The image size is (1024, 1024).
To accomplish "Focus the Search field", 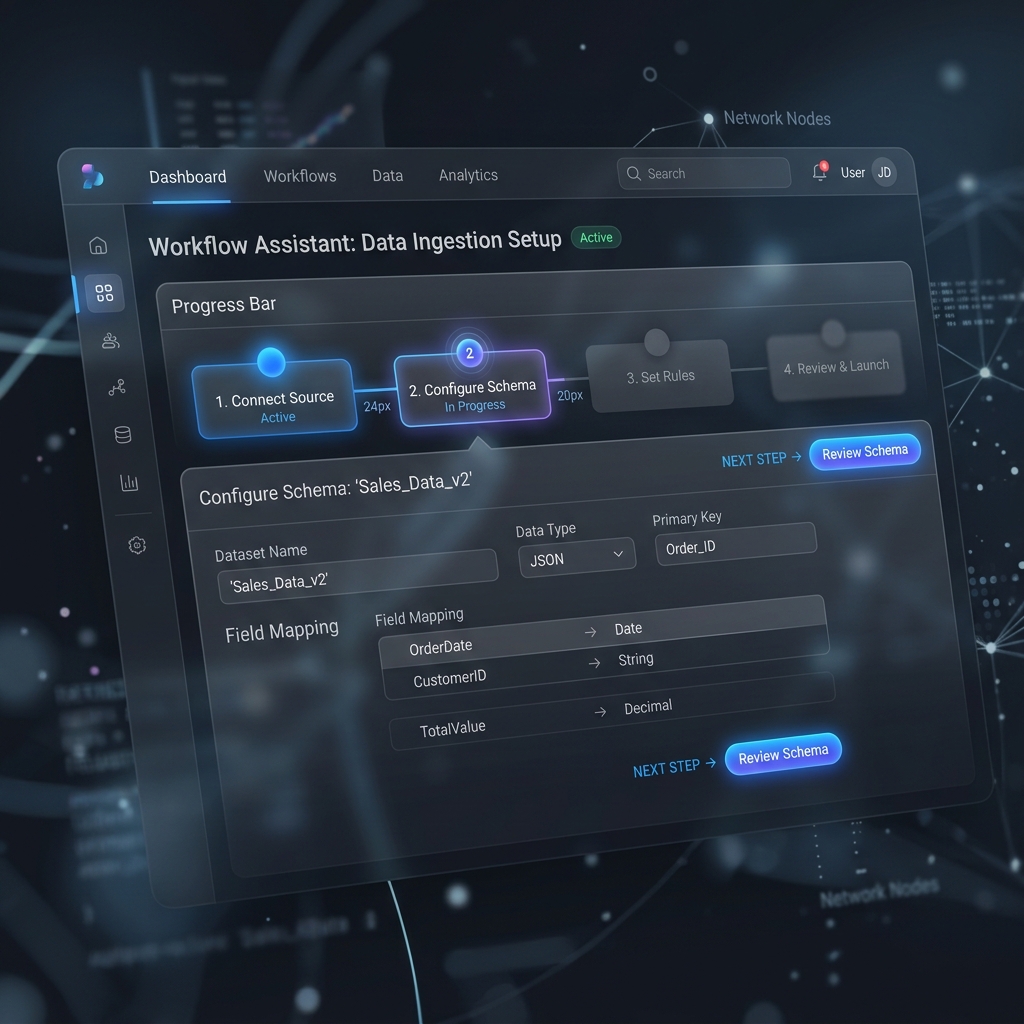I will (703, 173).
